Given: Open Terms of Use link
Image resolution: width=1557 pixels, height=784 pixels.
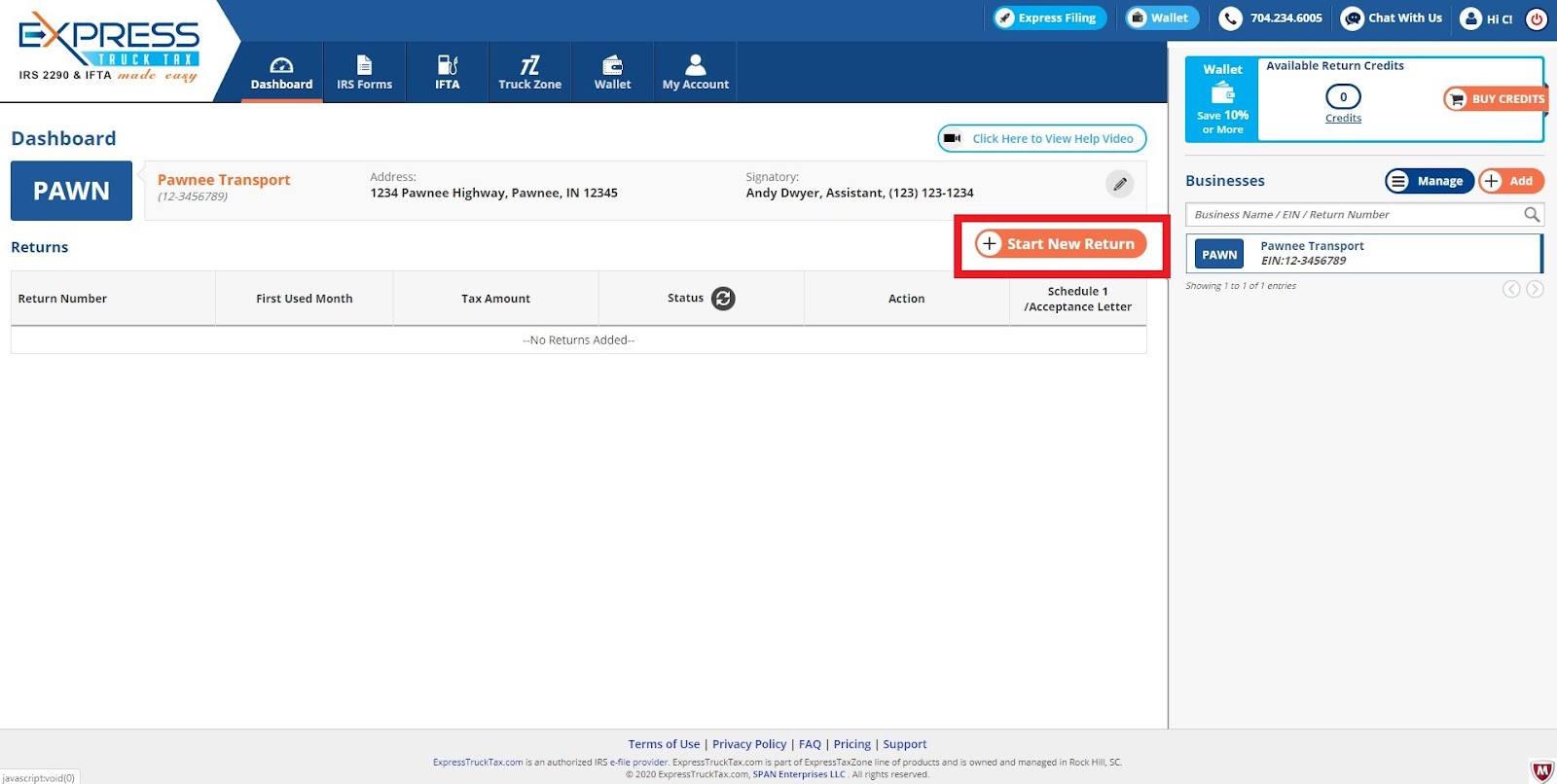Looking at the screenshot, I should tap(664, 744).
